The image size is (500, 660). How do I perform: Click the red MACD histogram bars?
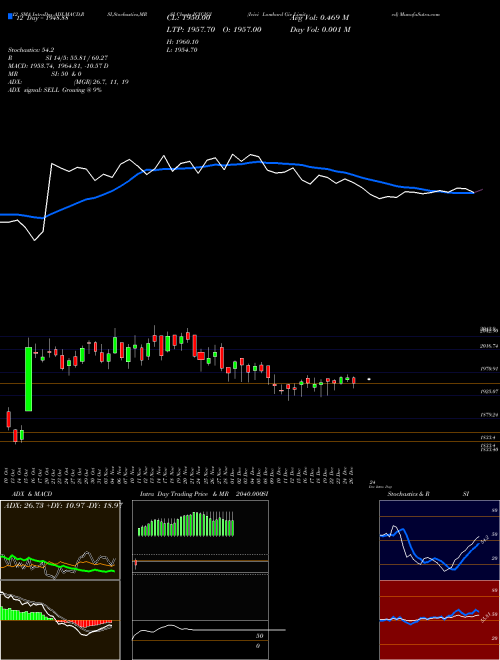click(84, 623)
